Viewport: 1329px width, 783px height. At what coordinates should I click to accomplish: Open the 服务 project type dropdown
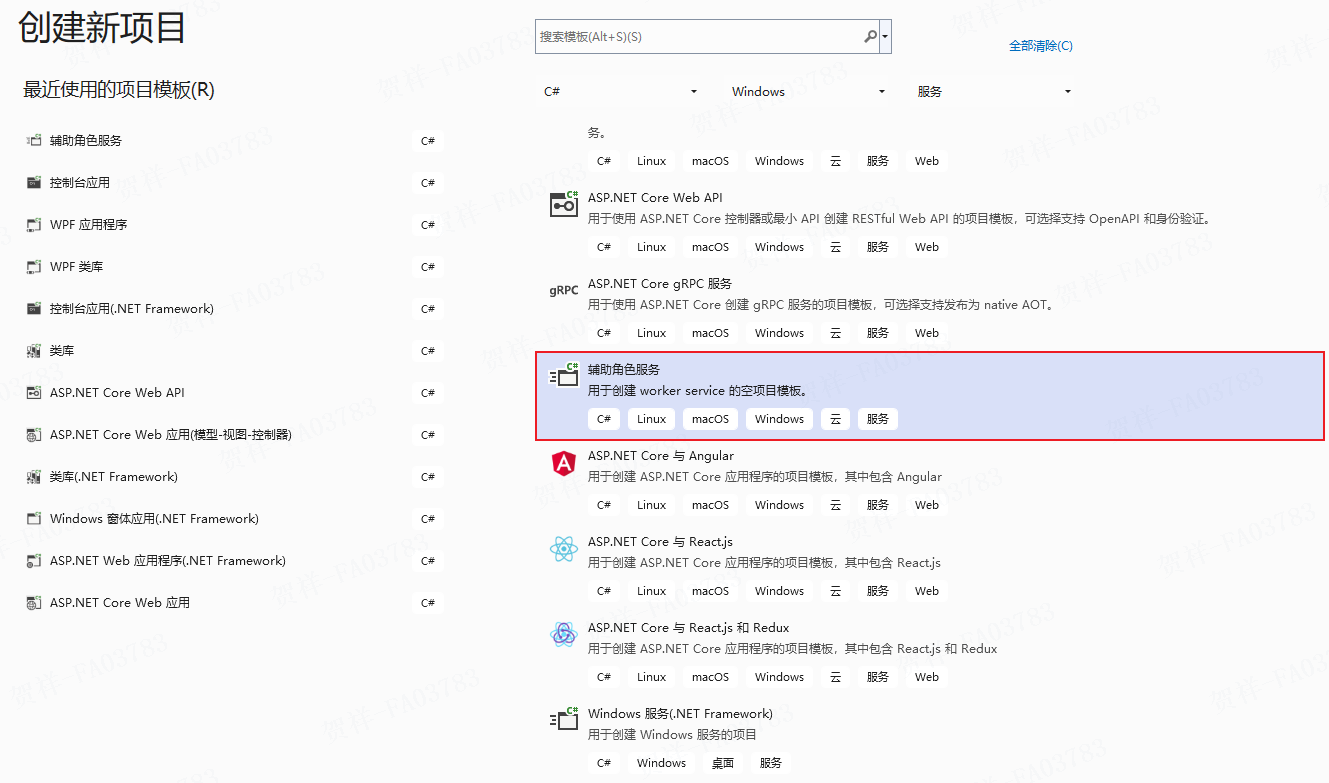(x=993, y=91)
